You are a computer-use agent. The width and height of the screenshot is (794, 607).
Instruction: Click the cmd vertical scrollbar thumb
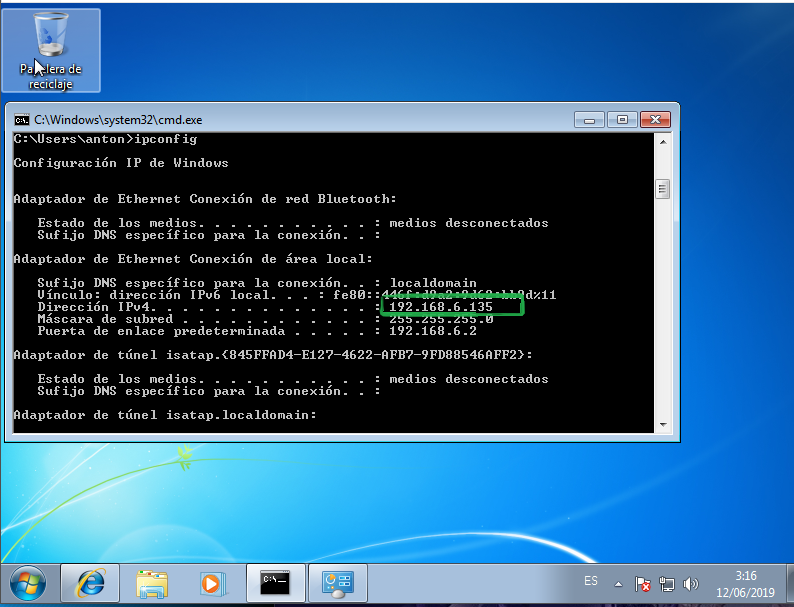[663, 189]
